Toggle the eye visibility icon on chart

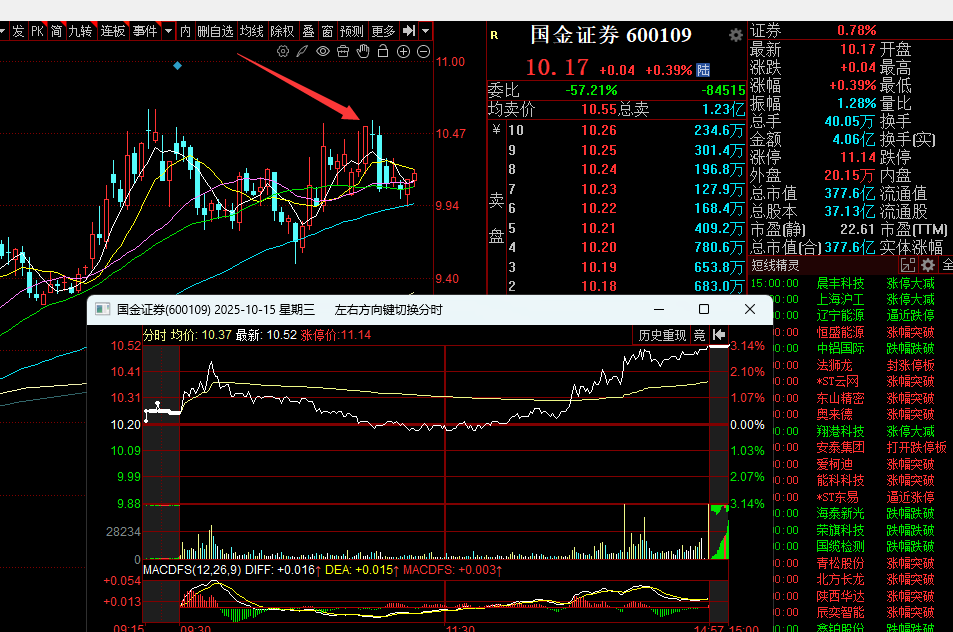[323, 52]
